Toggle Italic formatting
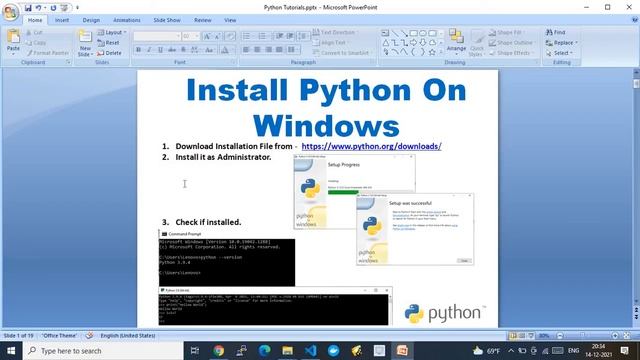Screen dimensions: 640x360 pos(149,50)
